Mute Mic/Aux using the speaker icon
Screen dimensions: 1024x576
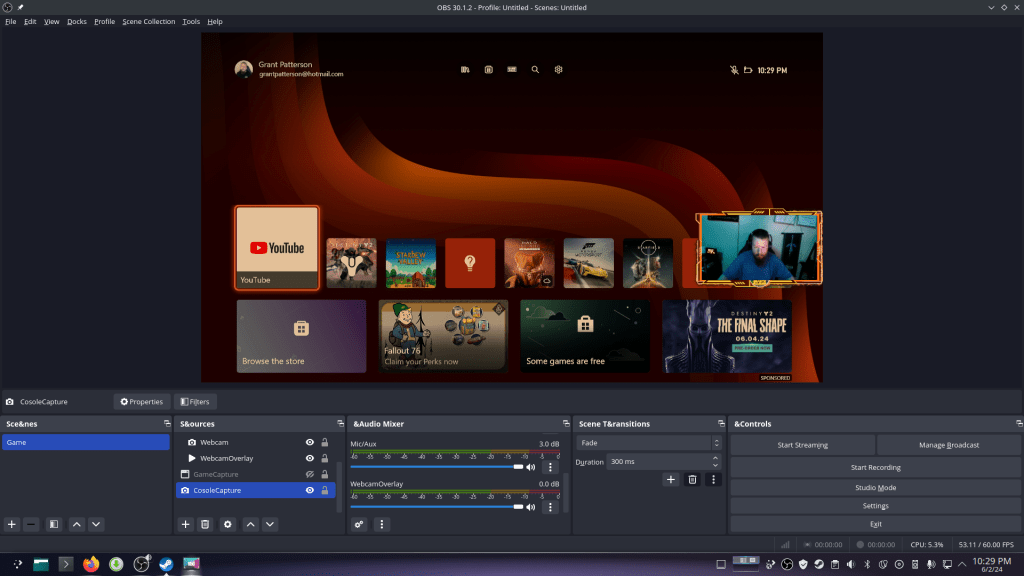point(531,466)
